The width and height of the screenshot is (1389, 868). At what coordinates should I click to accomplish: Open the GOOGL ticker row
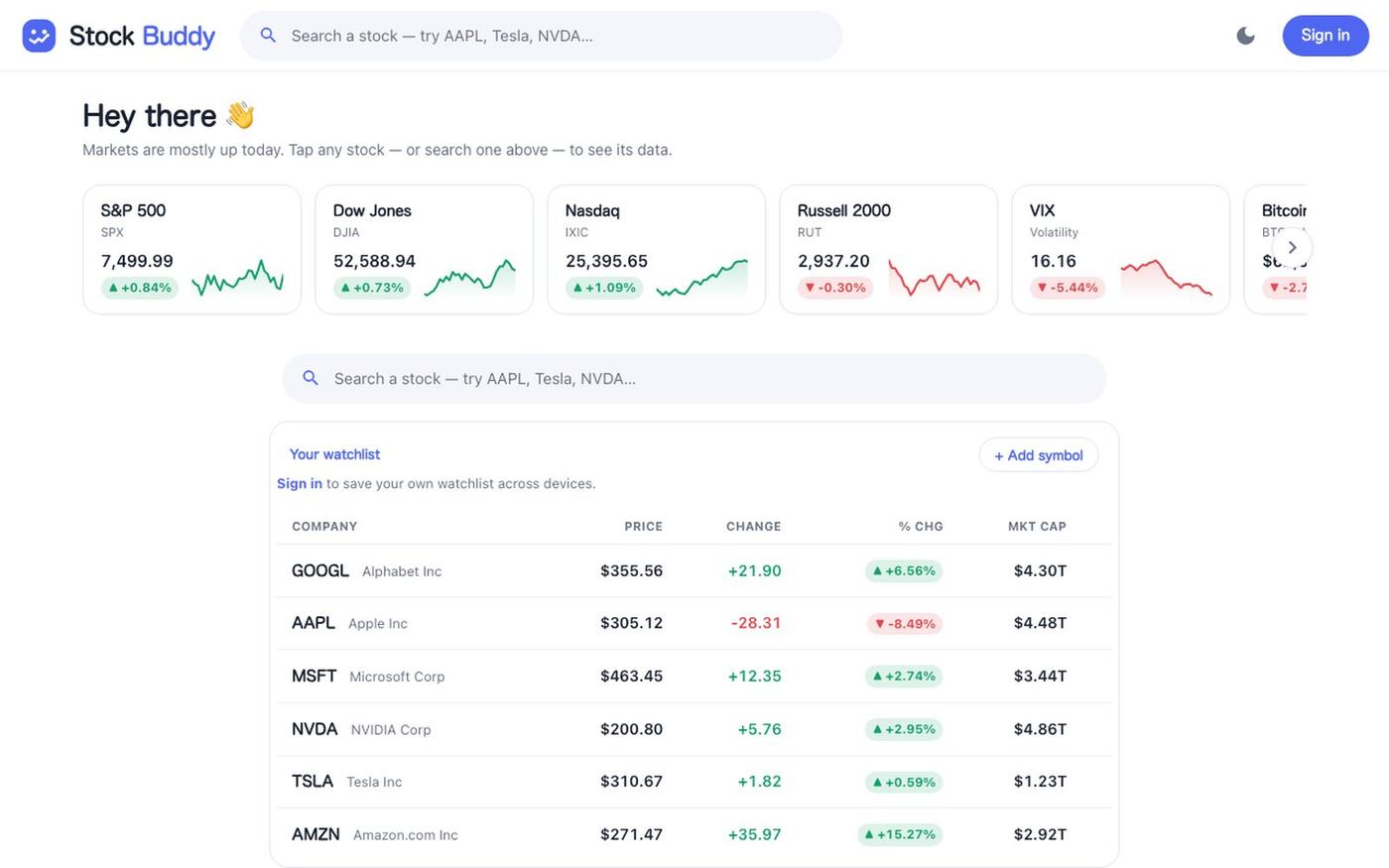[x=694, y=571]
